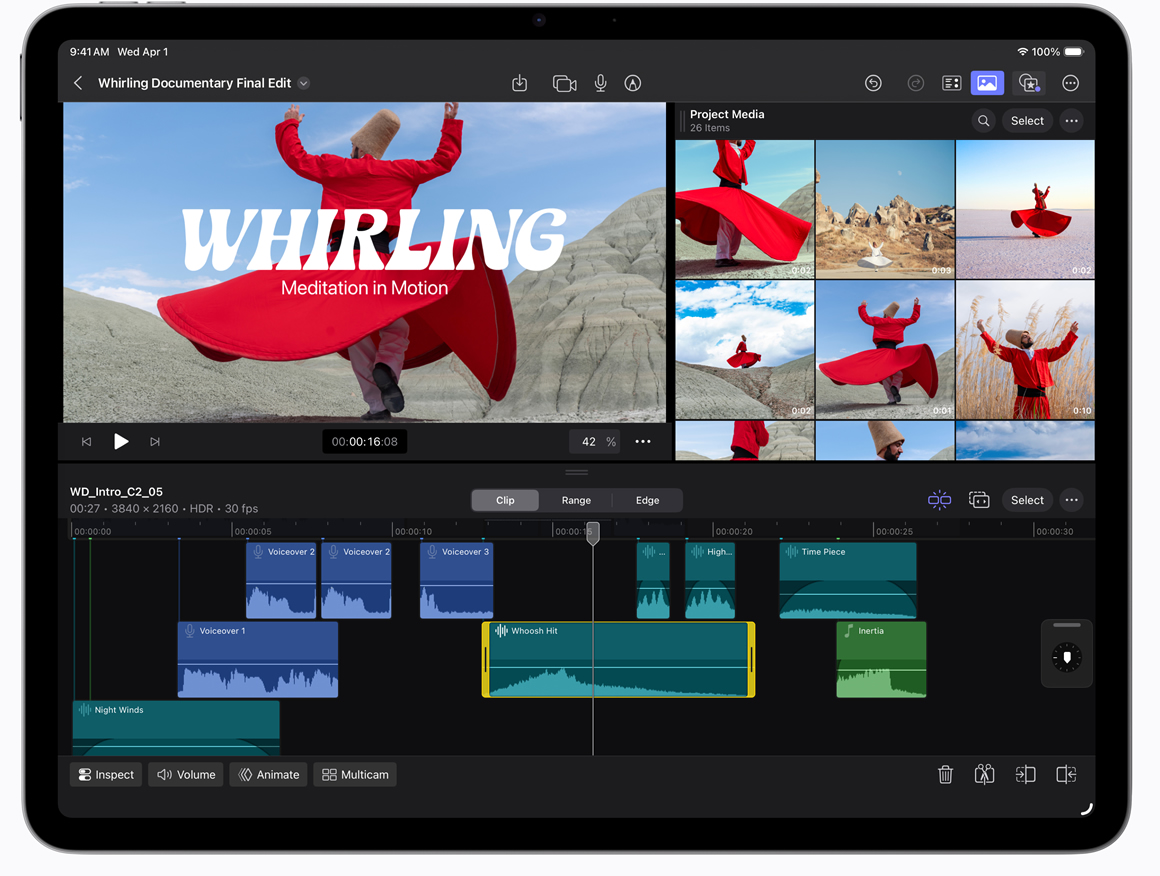Viewport: 1160px width, 876px height.
Task: Toggle timeline snapping icon
Action: coord(939,500)
